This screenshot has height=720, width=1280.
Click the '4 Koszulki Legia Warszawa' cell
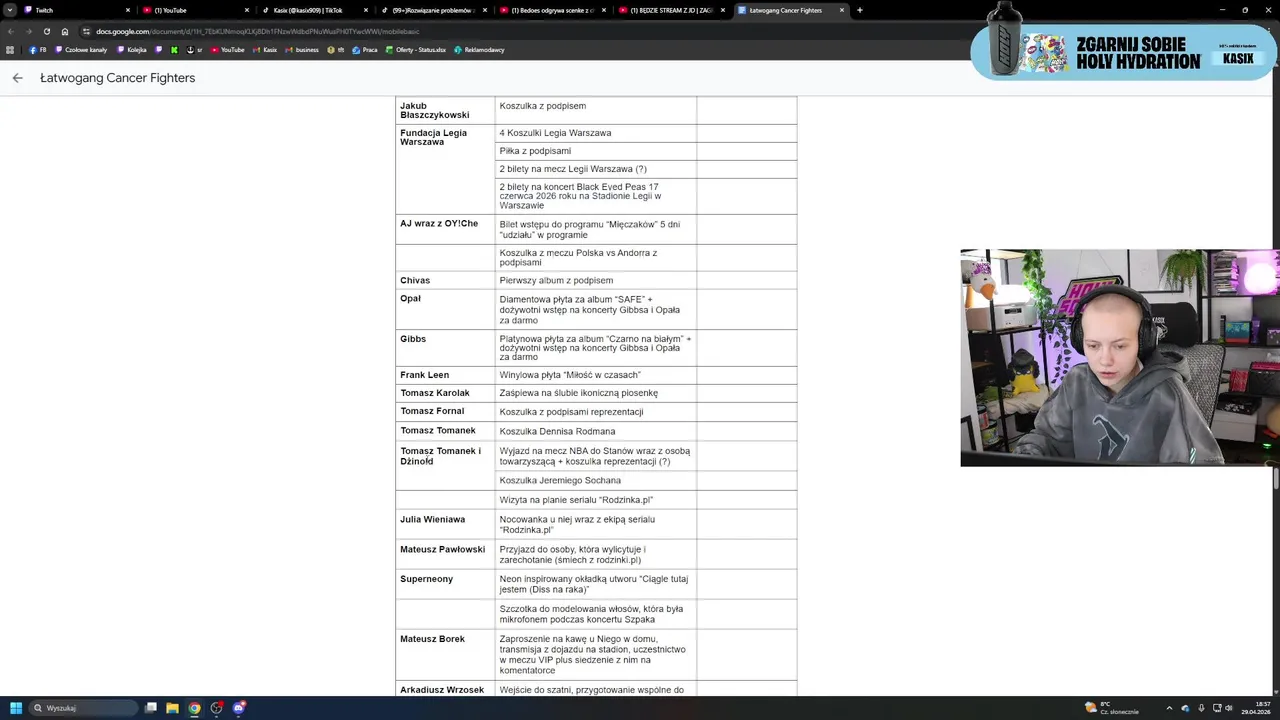(596, 133)
